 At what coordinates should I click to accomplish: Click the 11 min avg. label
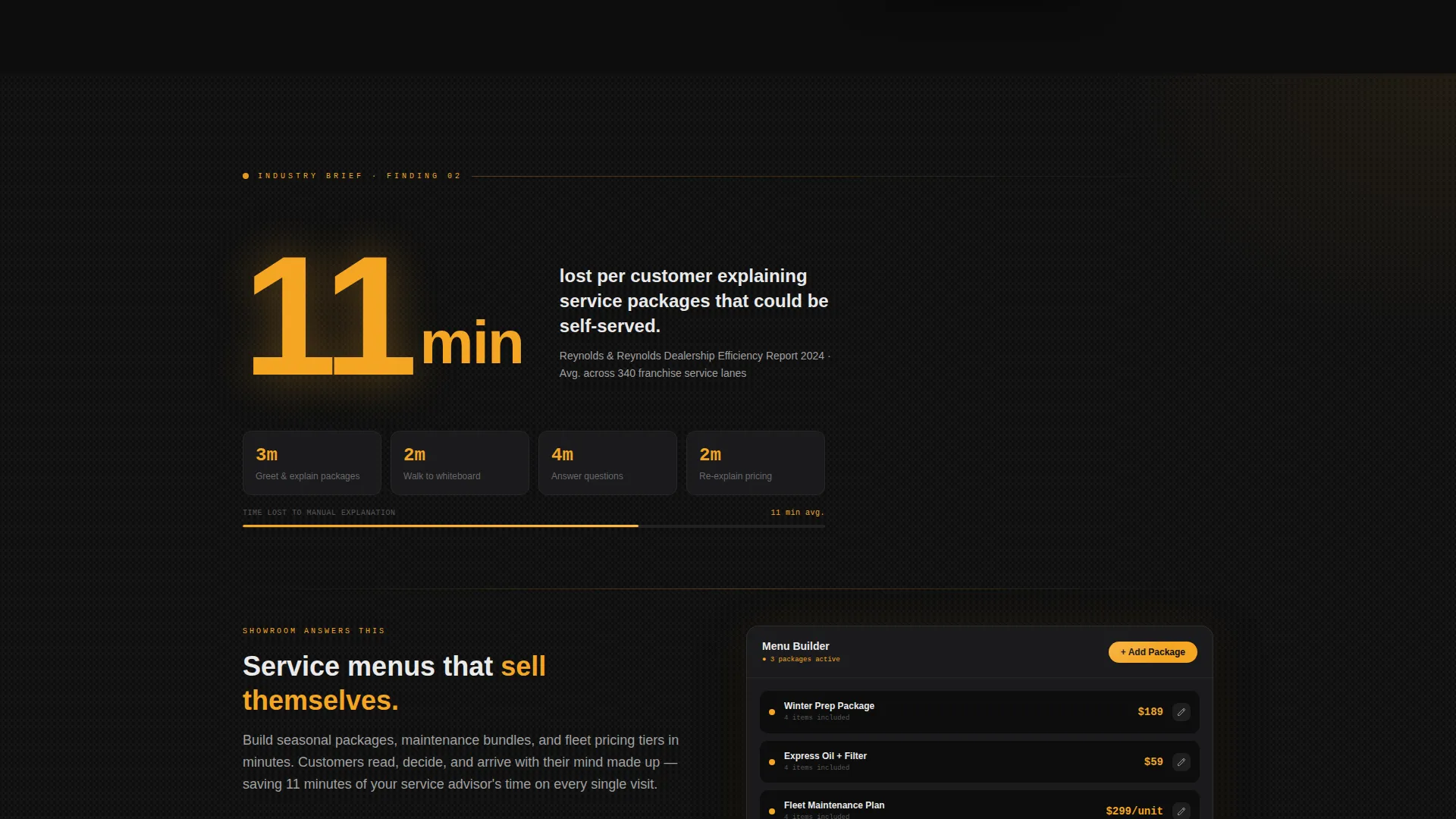[797, 513]
